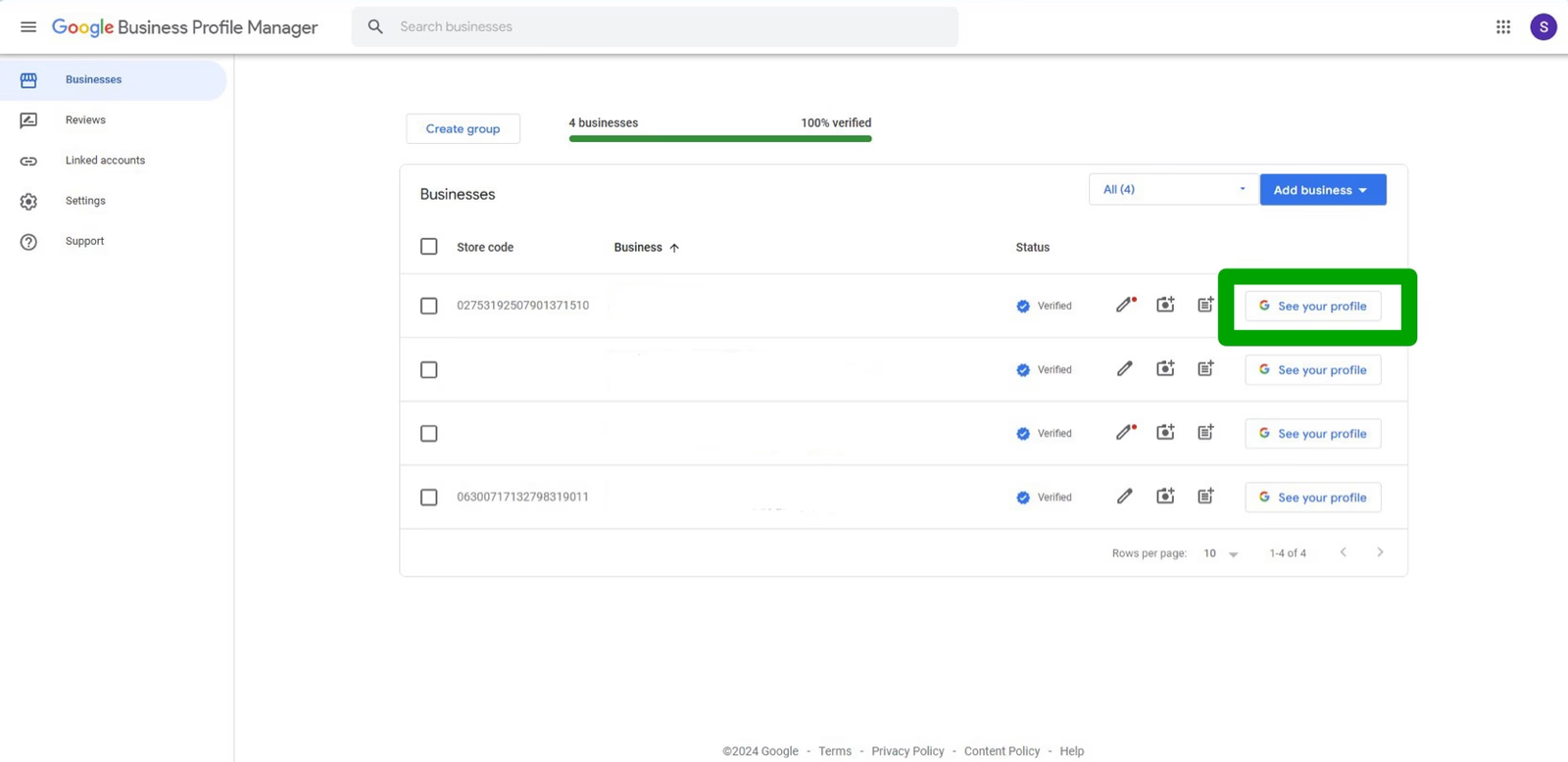Screen dimensions: 1568x762
Task: Open the hamburger main menu icon
Action: tap(28, 27)
